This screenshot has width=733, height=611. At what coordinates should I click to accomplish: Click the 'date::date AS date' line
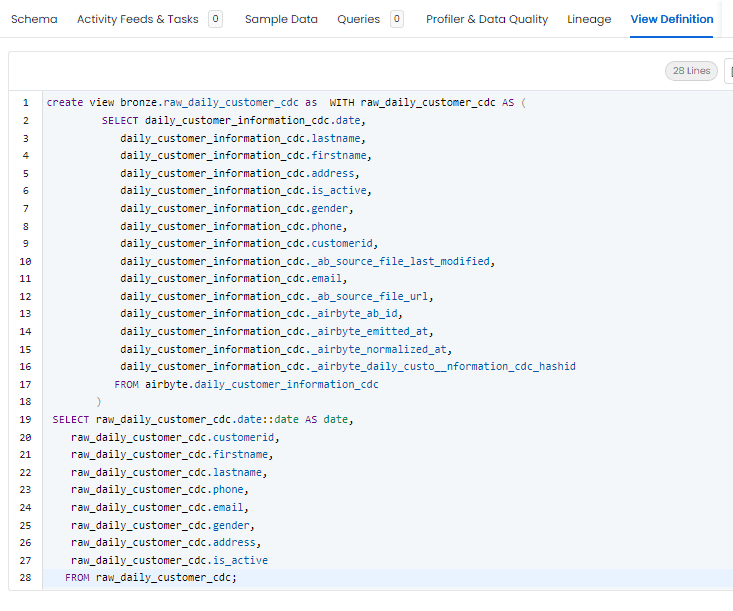coord(203,419)
